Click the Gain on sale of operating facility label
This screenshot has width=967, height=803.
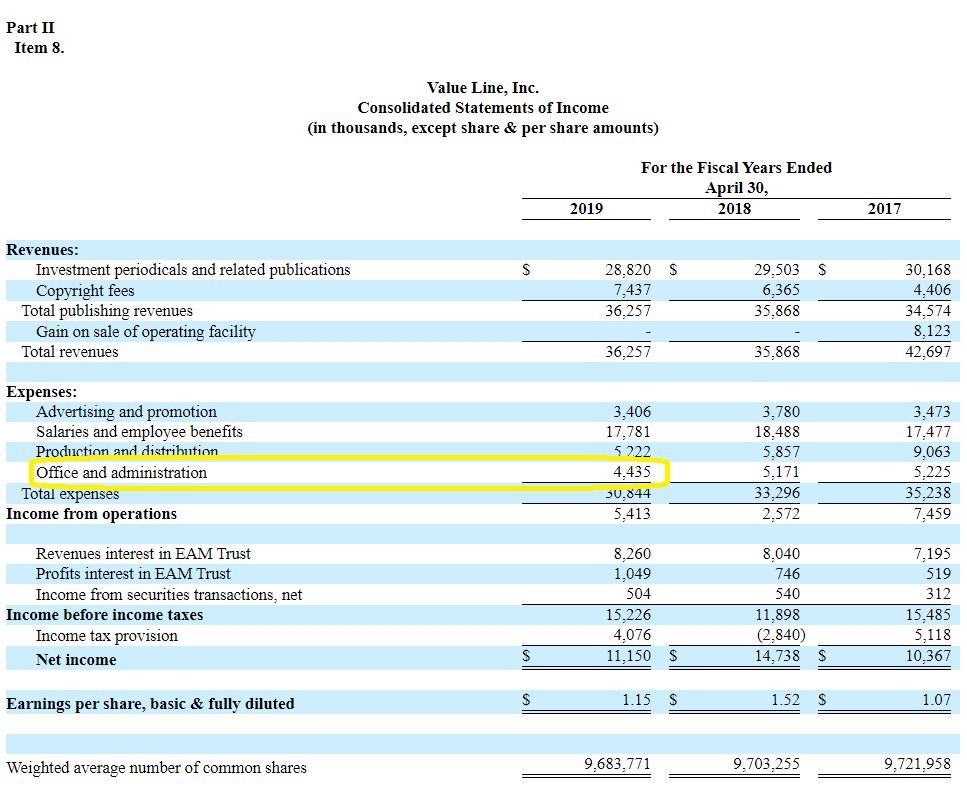point(146,332)
